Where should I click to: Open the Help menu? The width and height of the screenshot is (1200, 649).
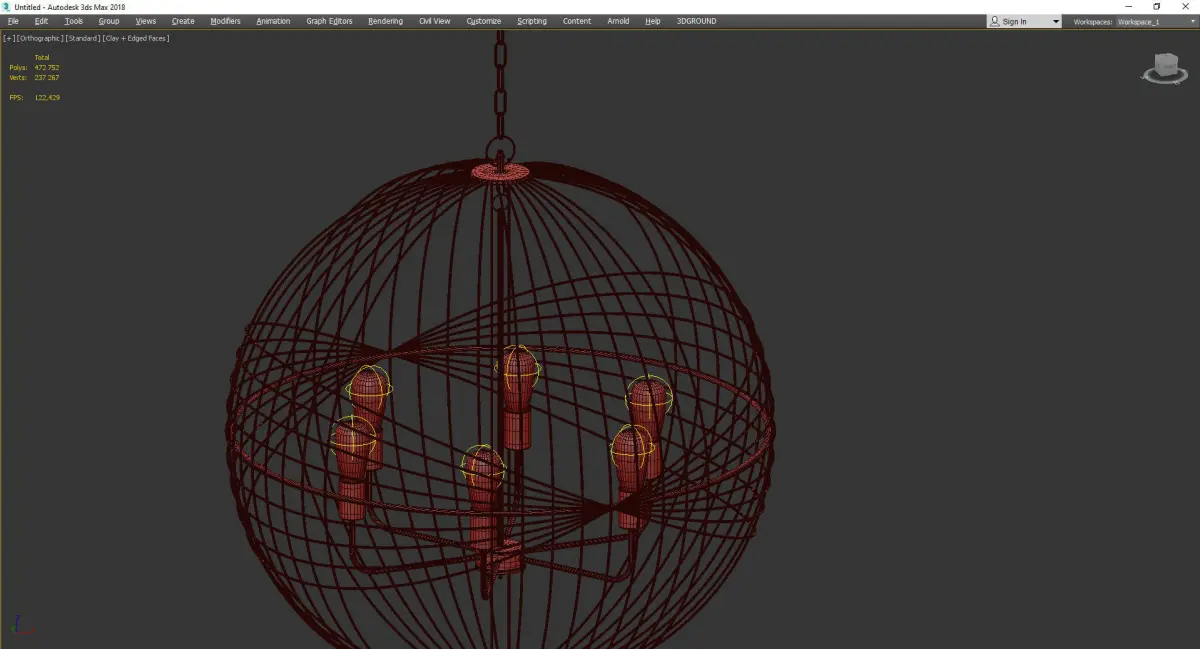tap(653, 21)
